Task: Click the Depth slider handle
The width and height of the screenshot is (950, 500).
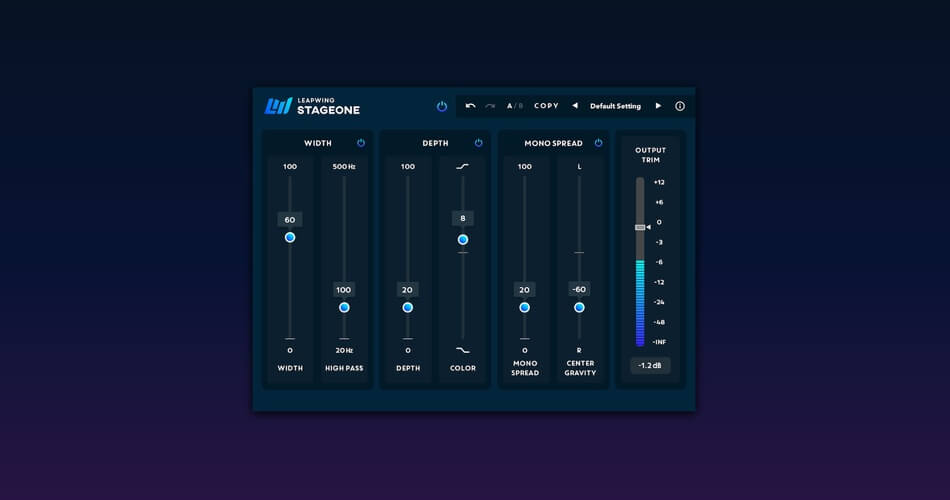Action: (x=408, y=307)
